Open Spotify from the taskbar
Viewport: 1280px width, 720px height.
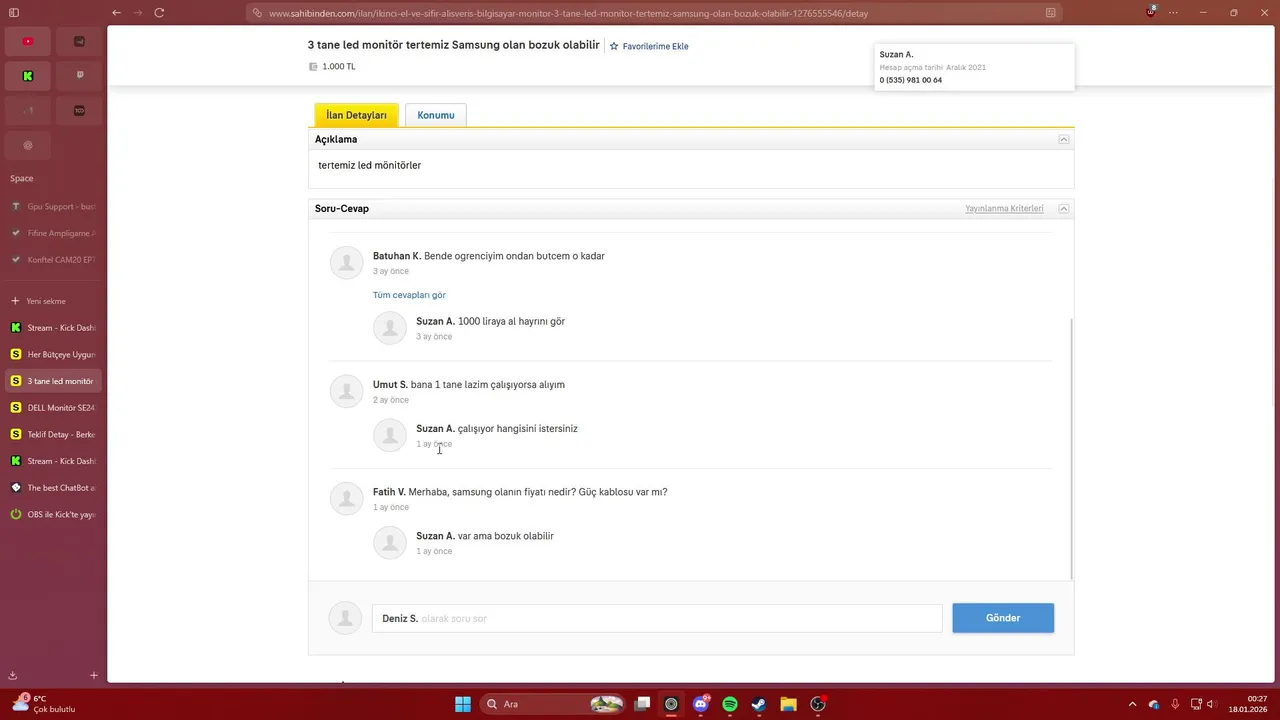(x=730, y=704)
